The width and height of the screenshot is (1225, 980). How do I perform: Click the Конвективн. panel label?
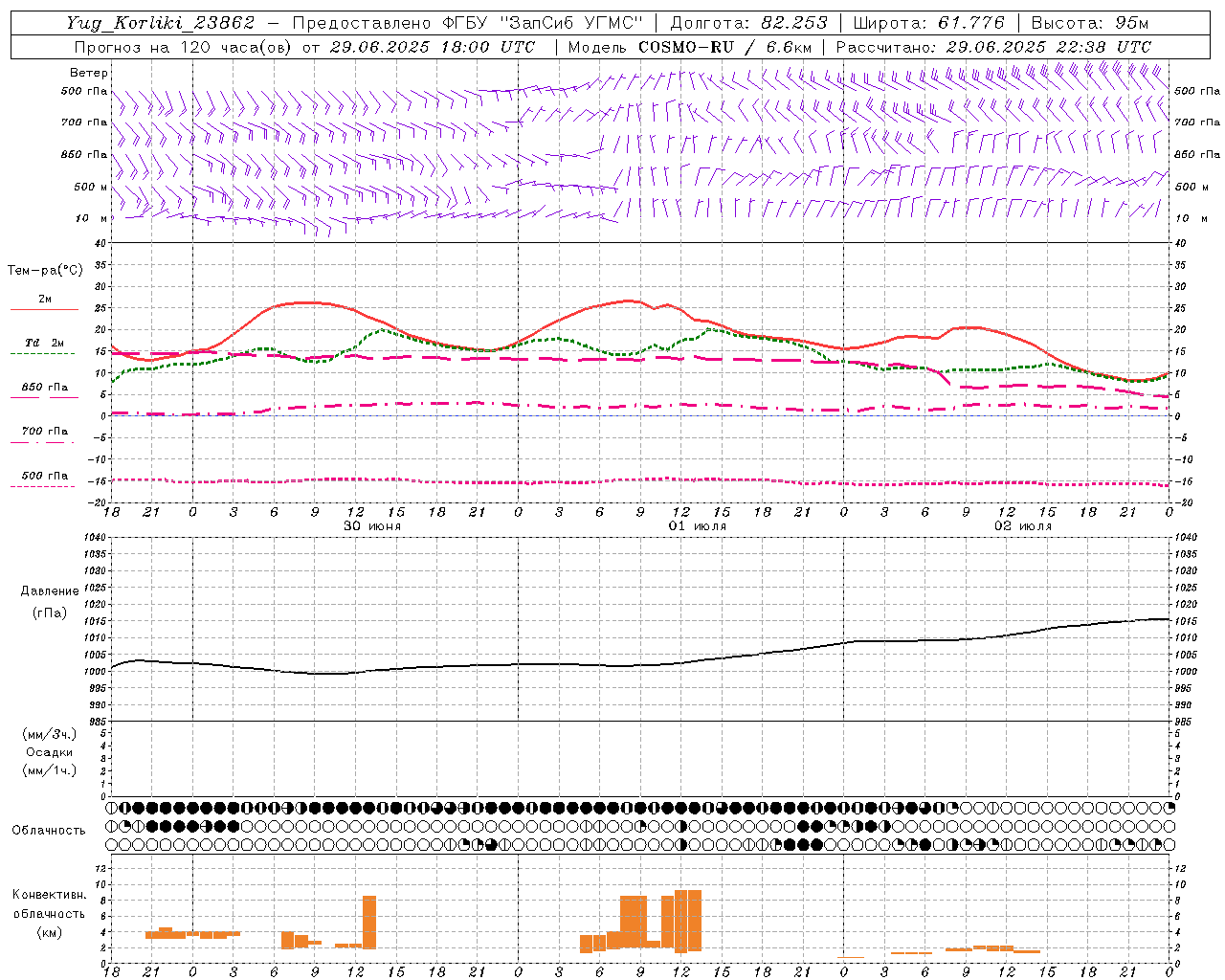click(50, 895)
